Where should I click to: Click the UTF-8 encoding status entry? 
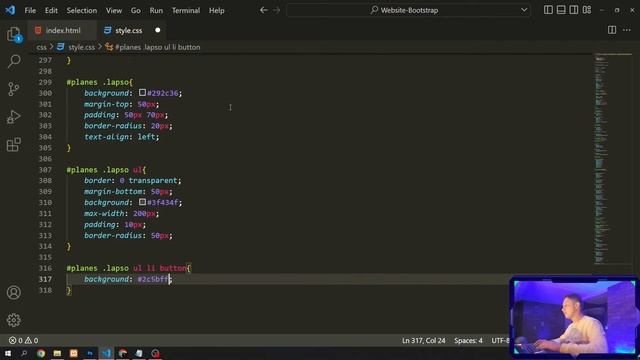click(x=500, y=340)
